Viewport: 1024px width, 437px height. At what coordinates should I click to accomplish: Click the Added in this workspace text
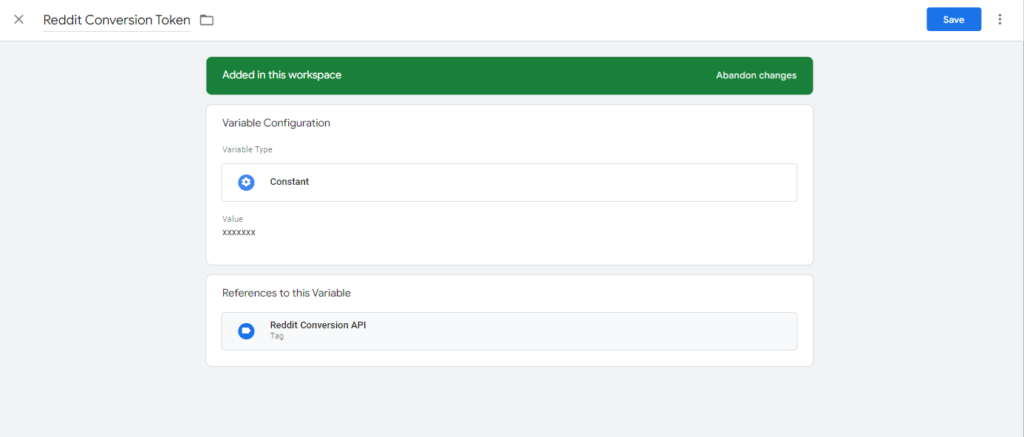(x=281, y=75)
